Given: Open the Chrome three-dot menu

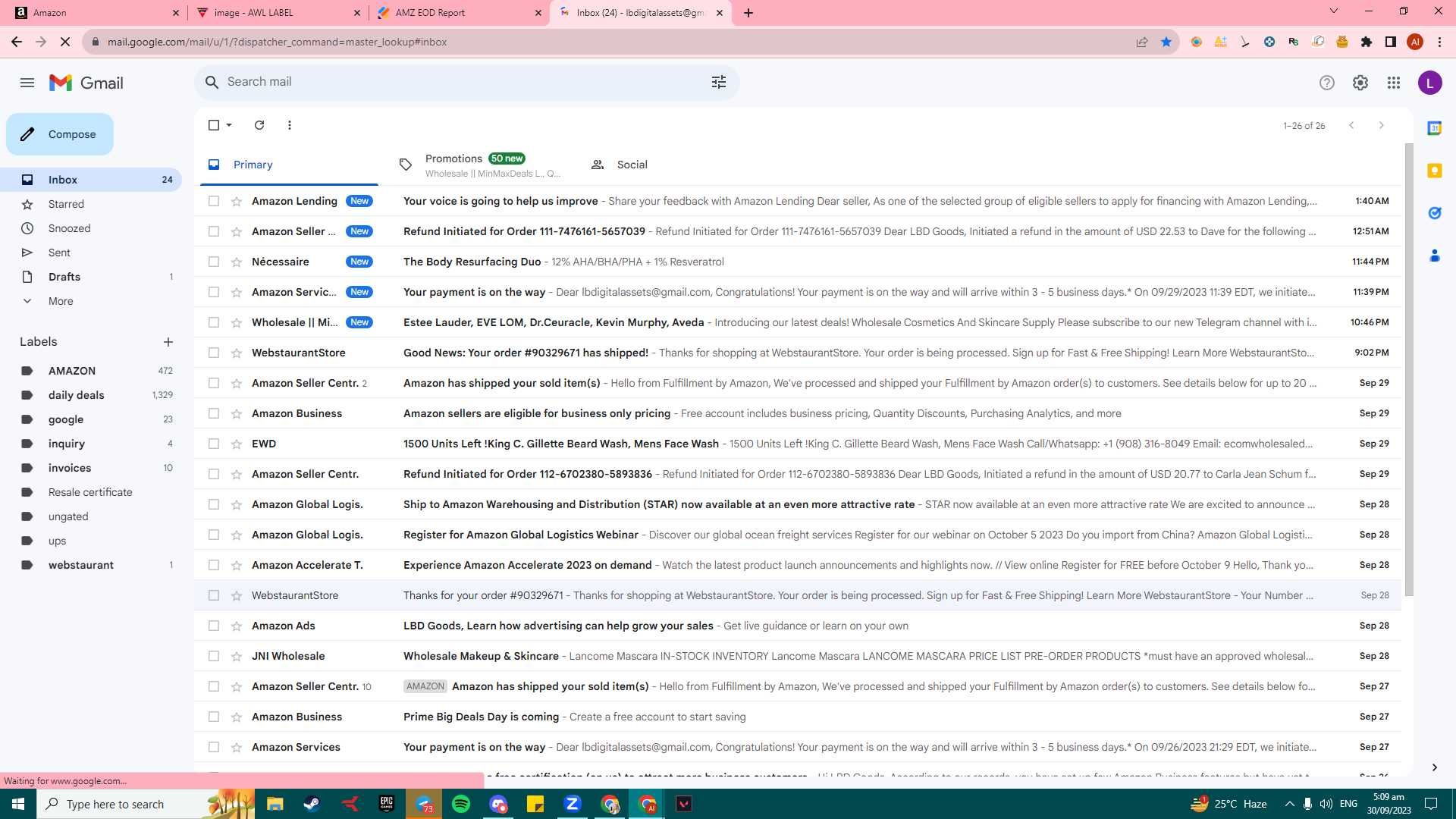Looking at the screenshot, I should coord(1439,42).
